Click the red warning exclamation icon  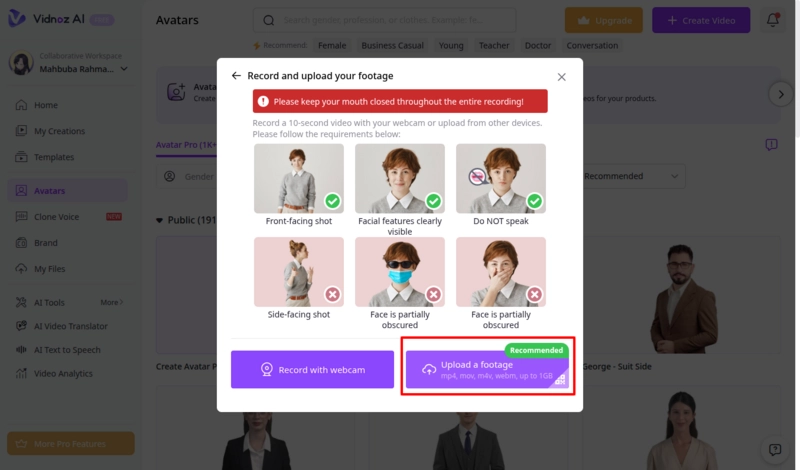263,102
